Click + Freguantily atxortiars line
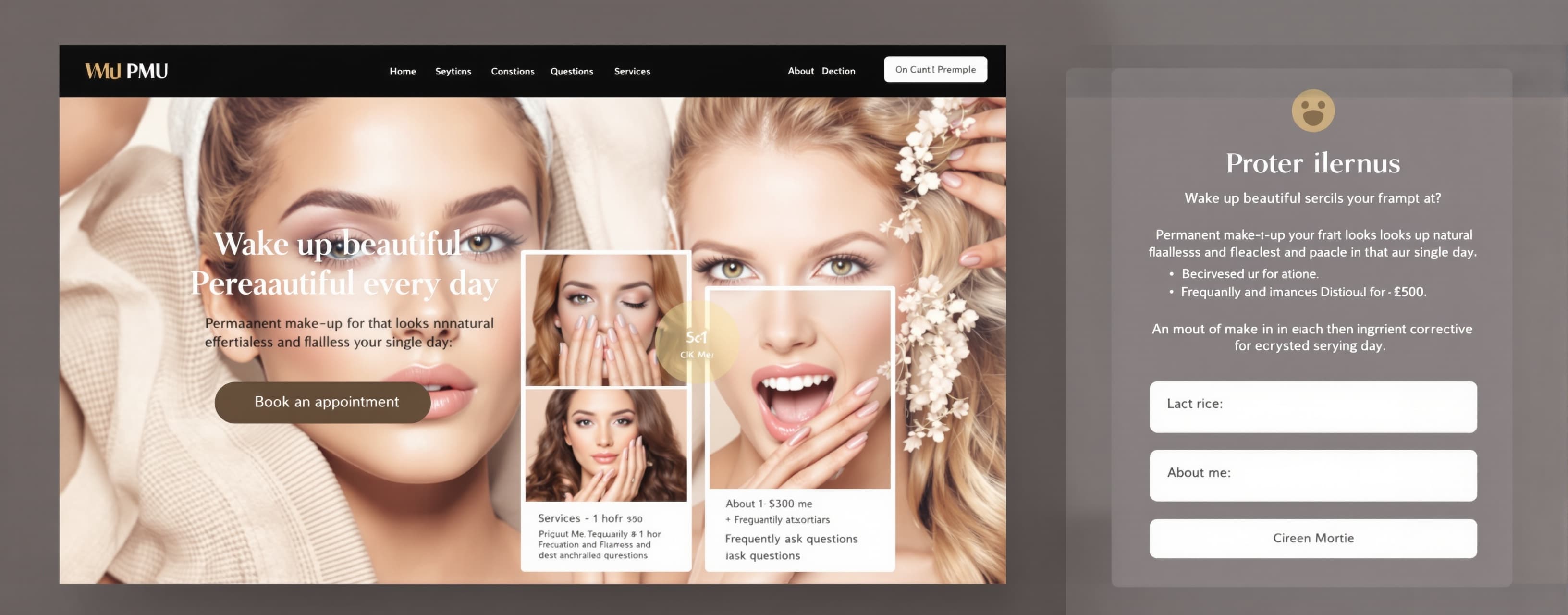This screenshot has width=1568, height=615. coord(777,519)
